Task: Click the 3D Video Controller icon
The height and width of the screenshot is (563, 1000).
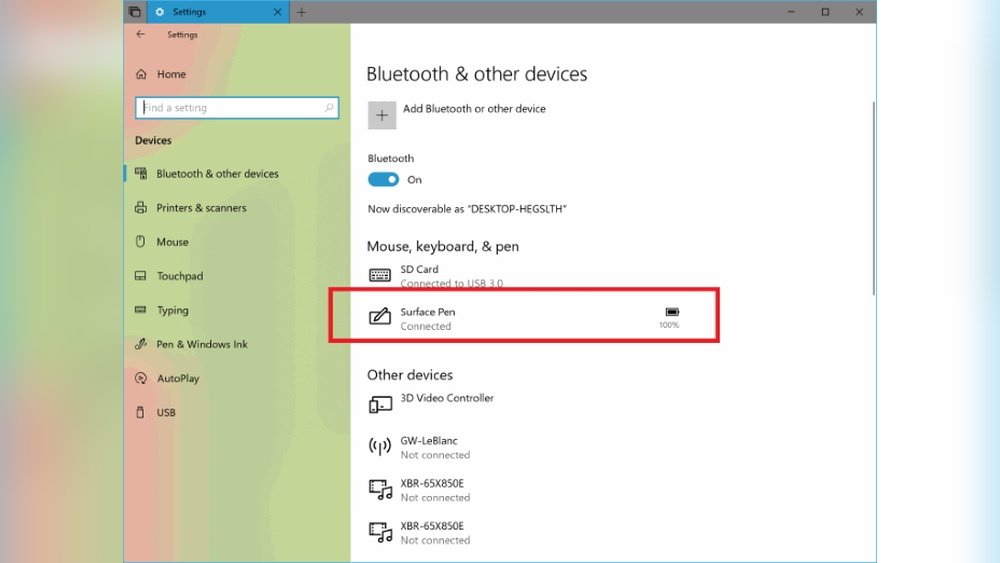Action: point(380,404)
